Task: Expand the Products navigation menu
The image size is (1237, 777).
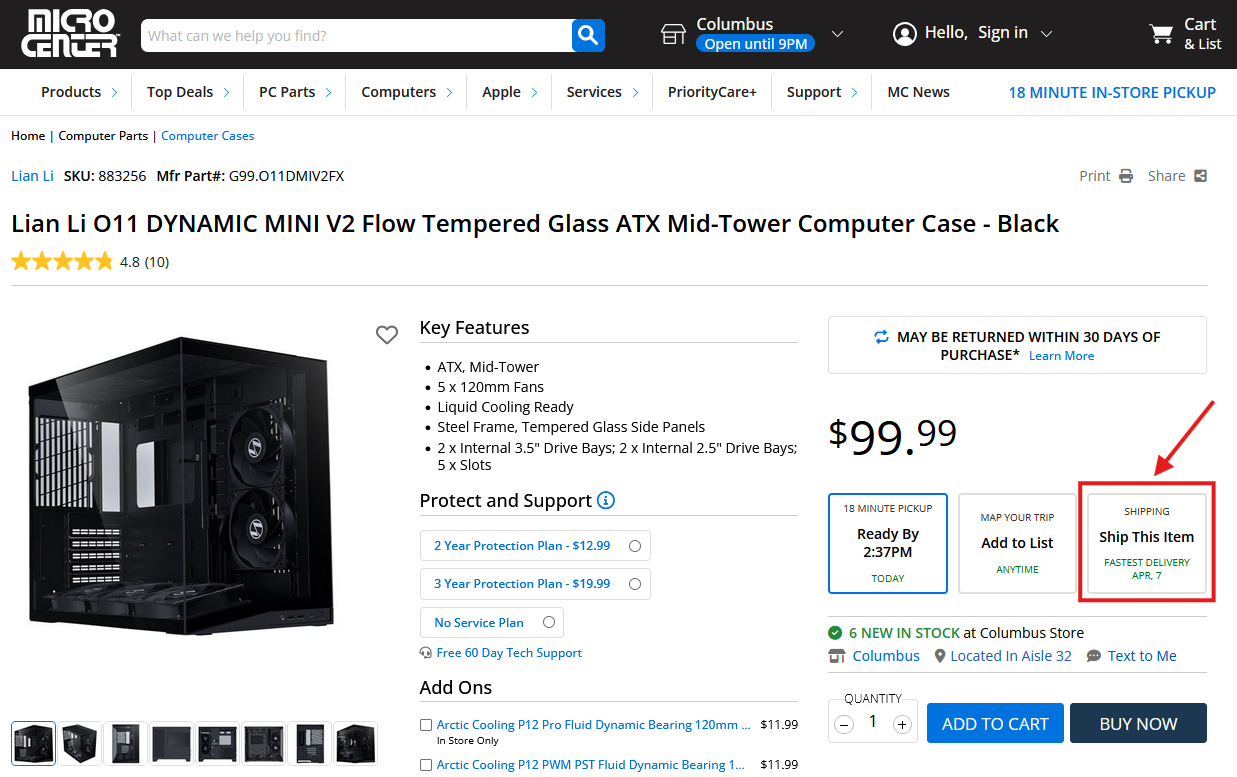Action: pos(79,92)
